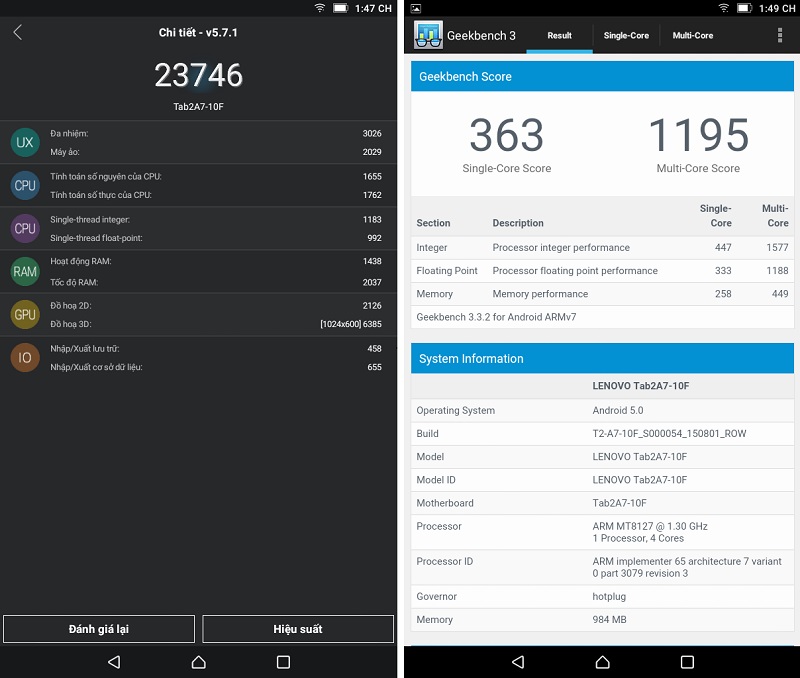Click the Hiệu suất button

(x=297, y=628)
